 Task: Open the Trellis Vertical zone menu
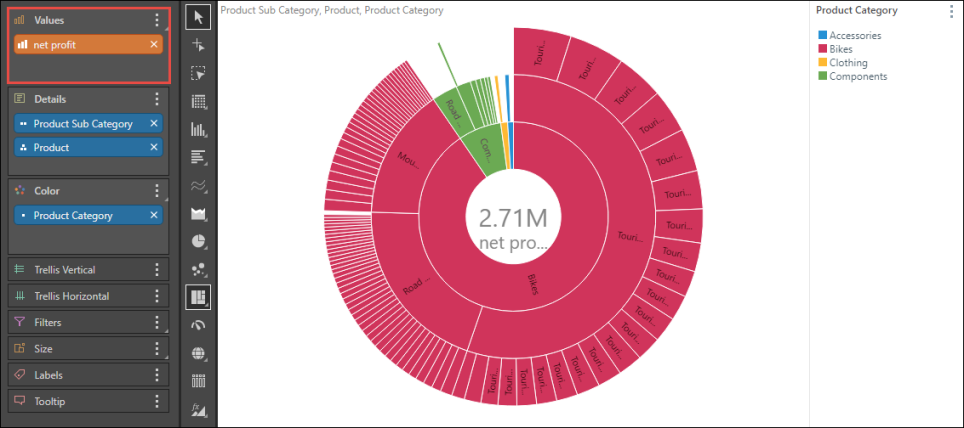[x=156, y=270]
